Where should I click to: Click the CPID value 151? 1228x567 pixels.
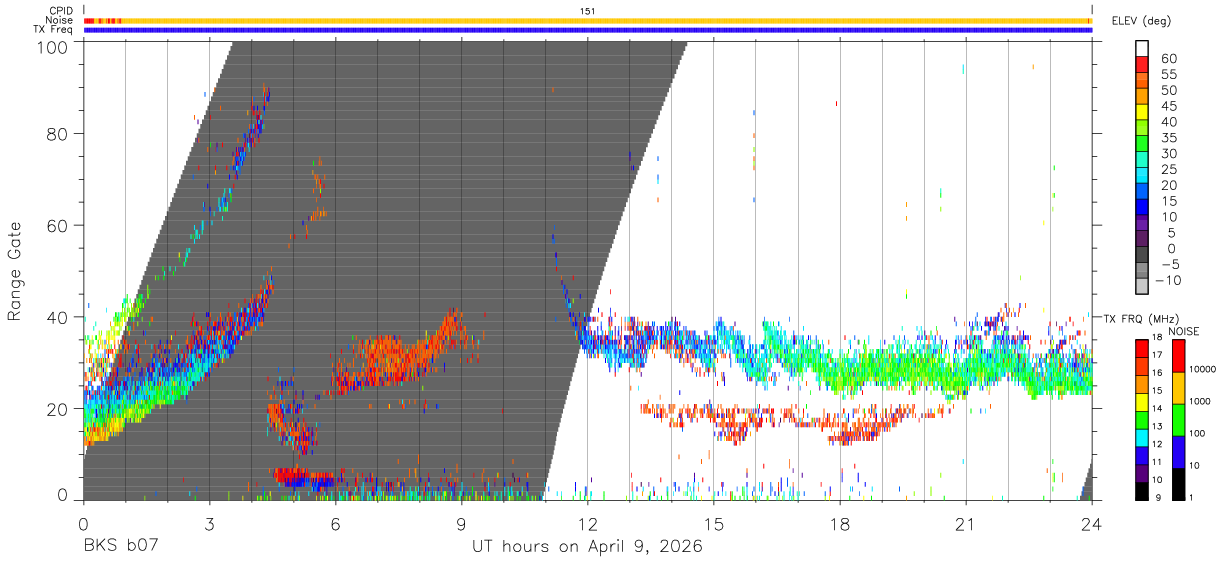click(x=588, y=11)
